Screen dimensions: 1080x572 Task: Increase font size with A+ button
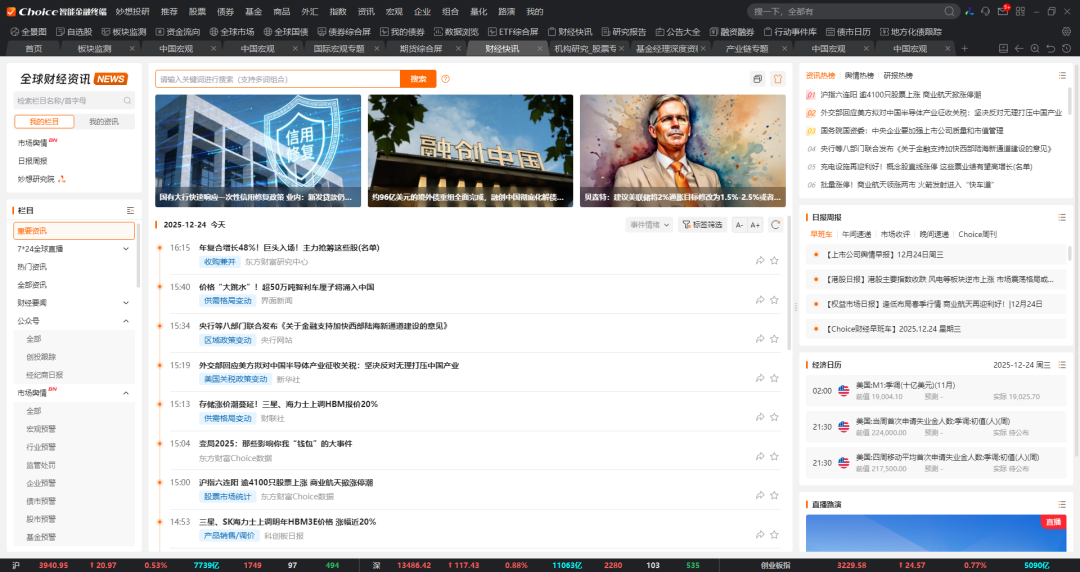click(x=755, y=225)
